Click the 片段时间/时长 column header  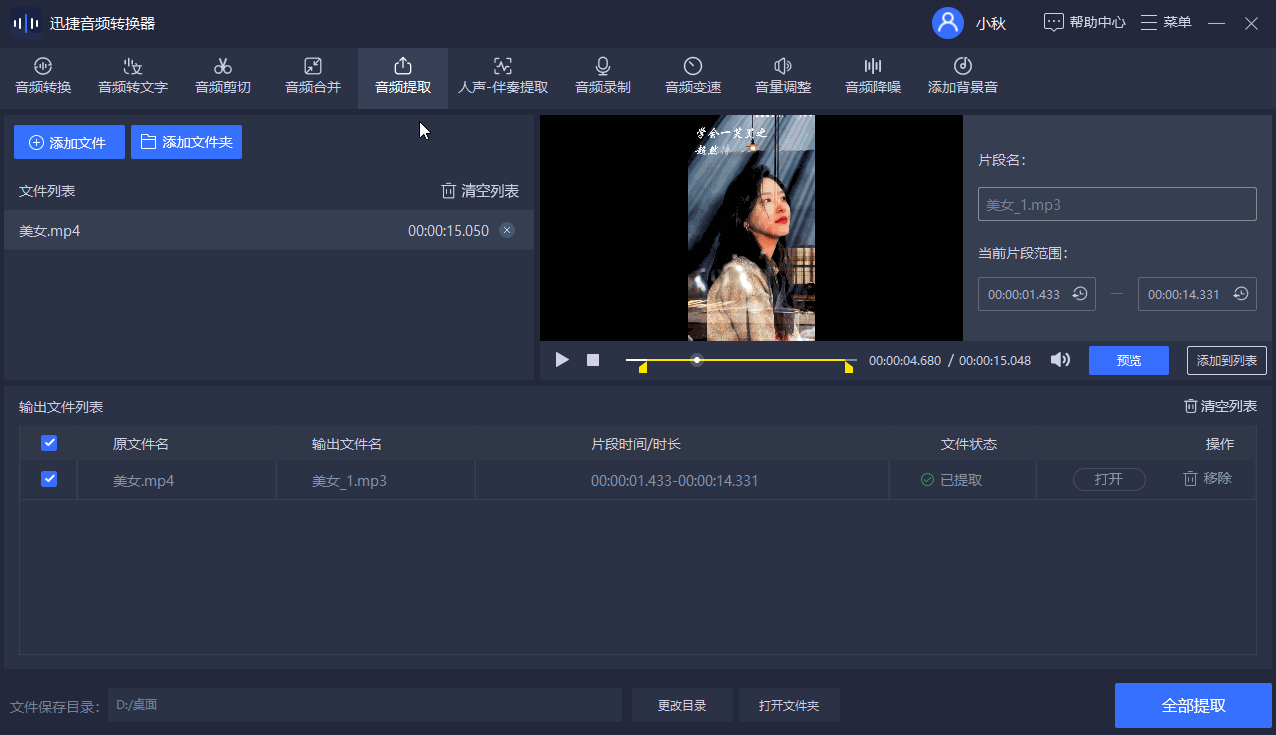click(x=636, y=444)
